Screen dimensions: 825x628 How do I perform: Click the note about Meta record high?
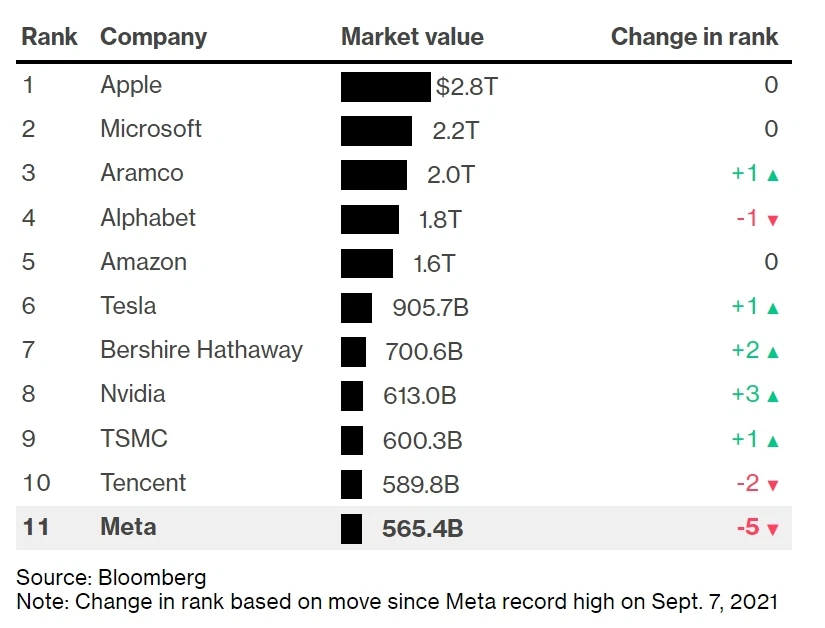(396, 602)
